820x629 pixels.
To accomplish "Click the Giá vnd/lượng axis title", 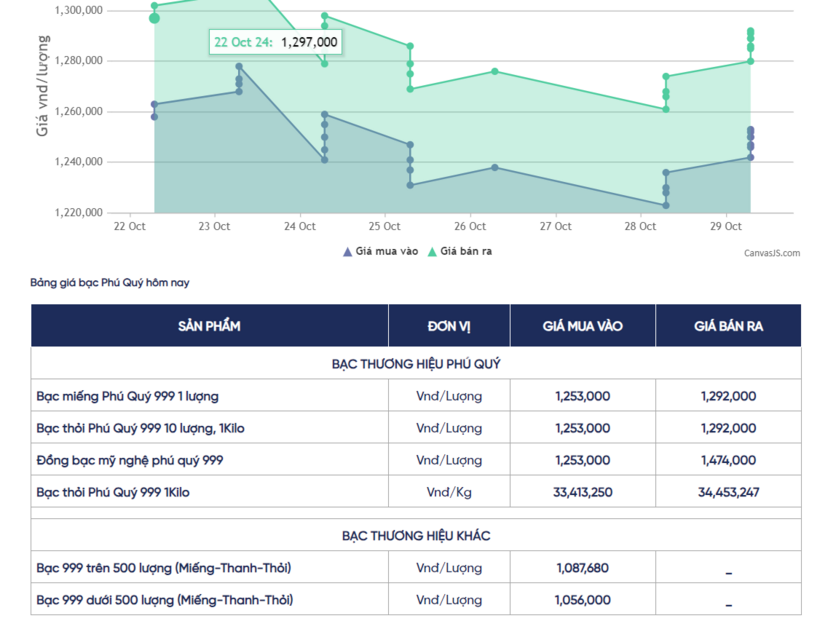I will click(42, 86).
